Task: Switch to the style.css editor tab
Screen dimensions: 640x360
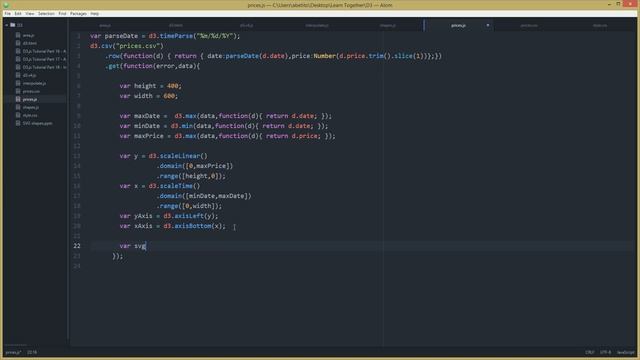Action: click(x=600, y=25)
